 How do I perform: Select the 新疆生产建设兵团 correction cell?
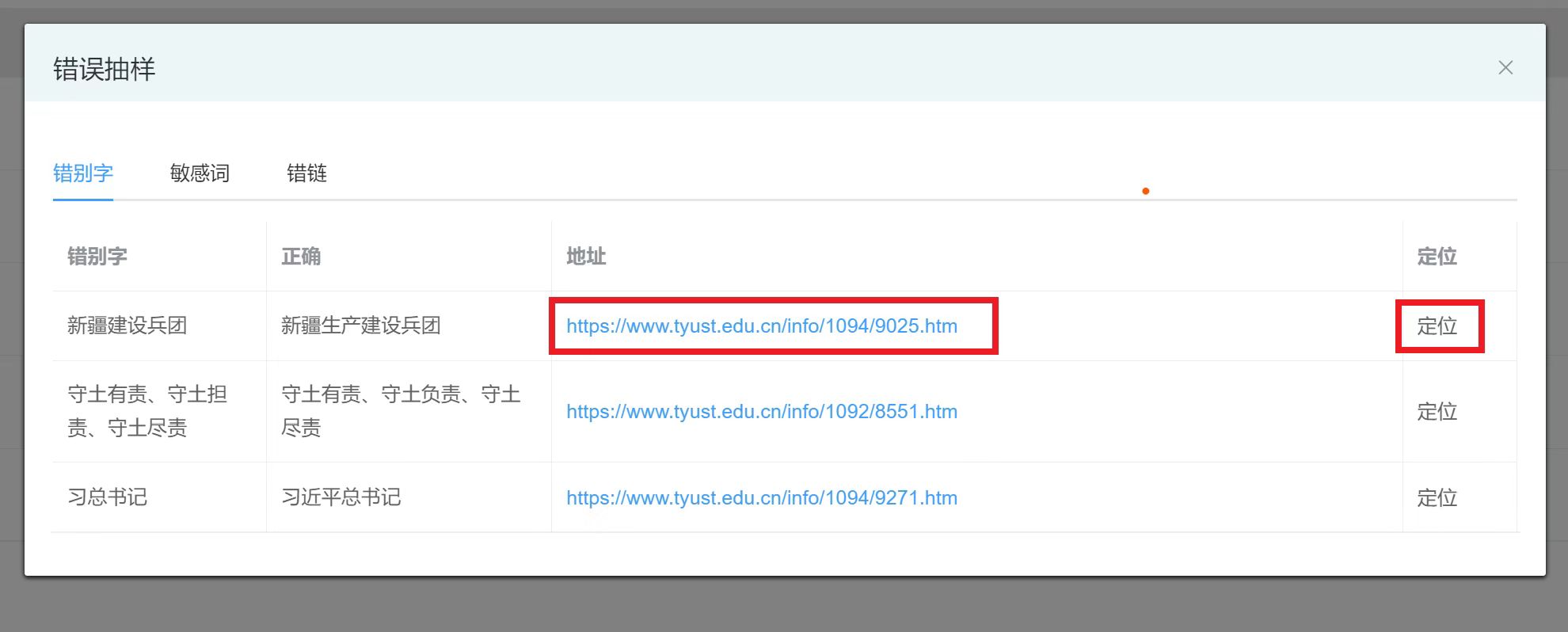pyautogui.click(x=360, y=326)
